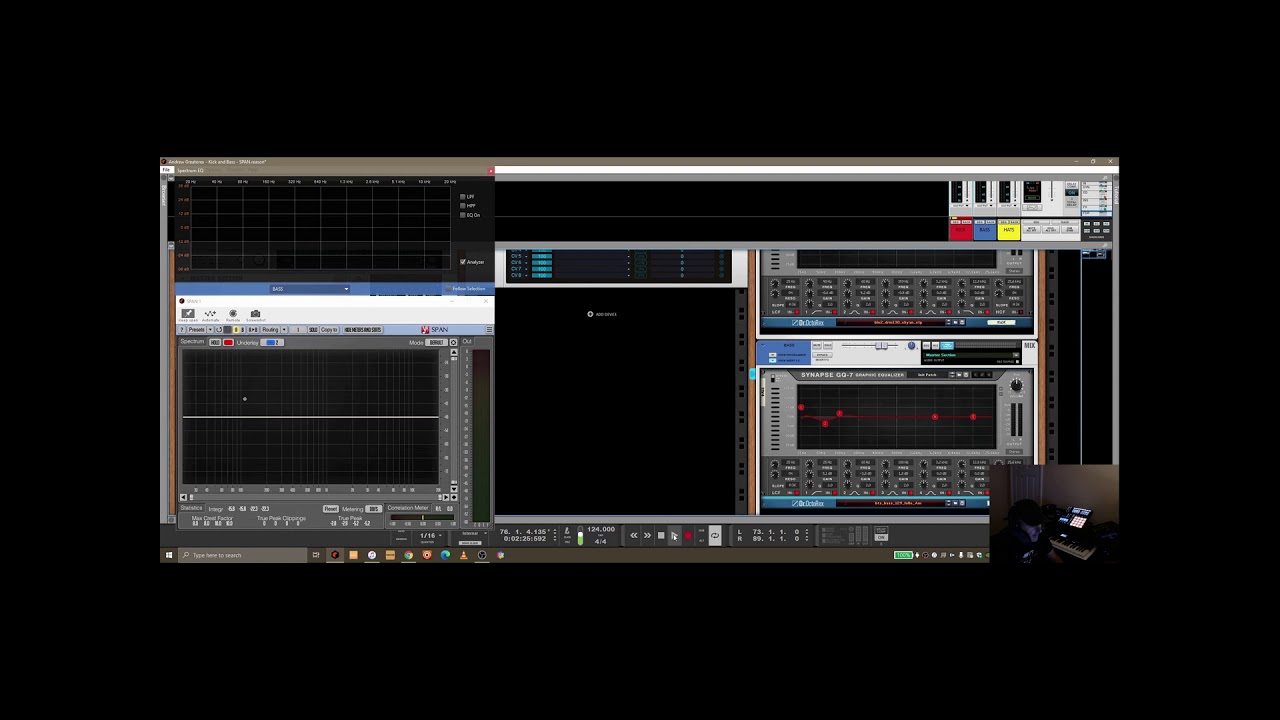
Task: Click the BASS mix channel level fader
Action: [x=881, y=345]
